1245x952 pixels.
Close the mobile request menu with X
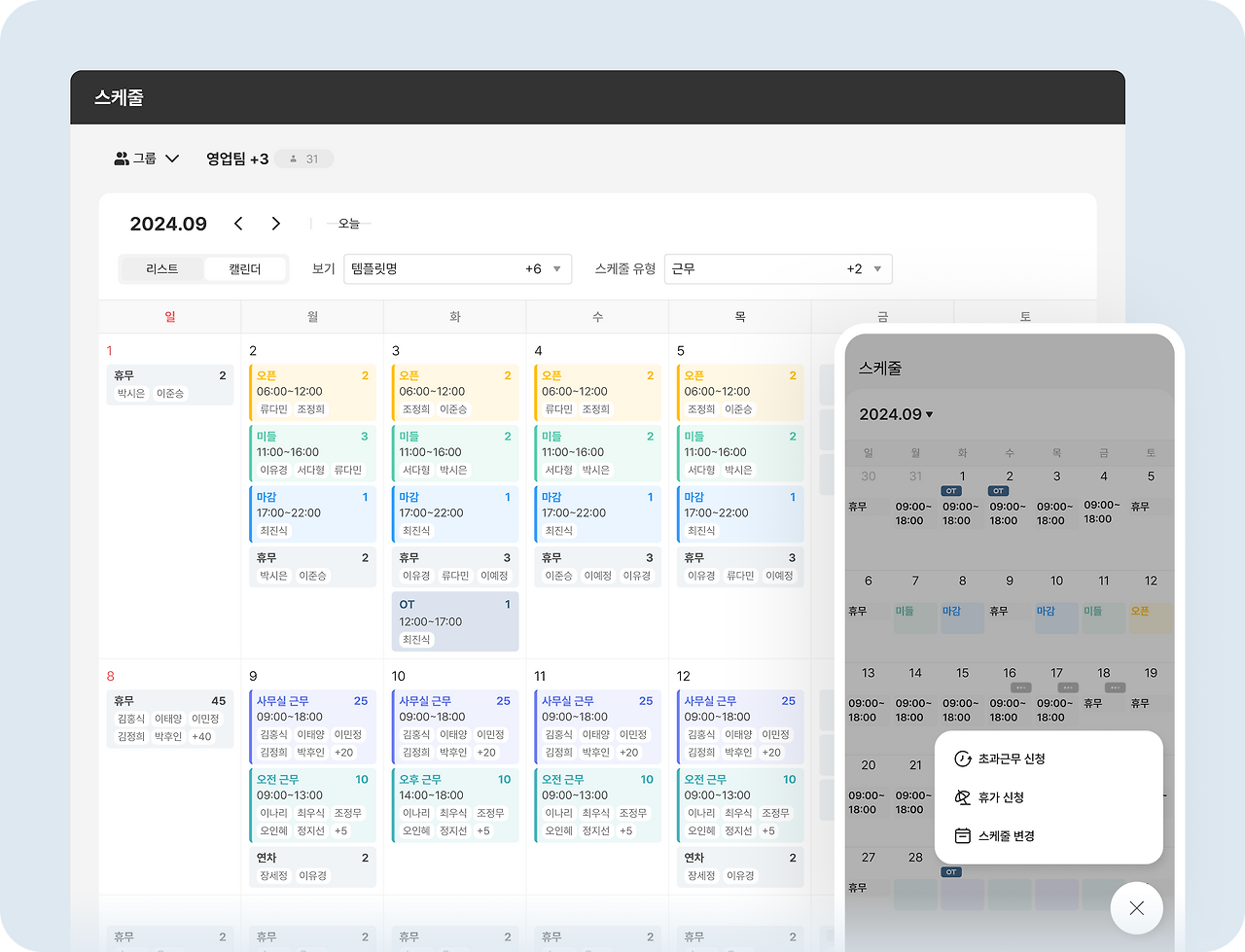click(x=1136, y=908)
